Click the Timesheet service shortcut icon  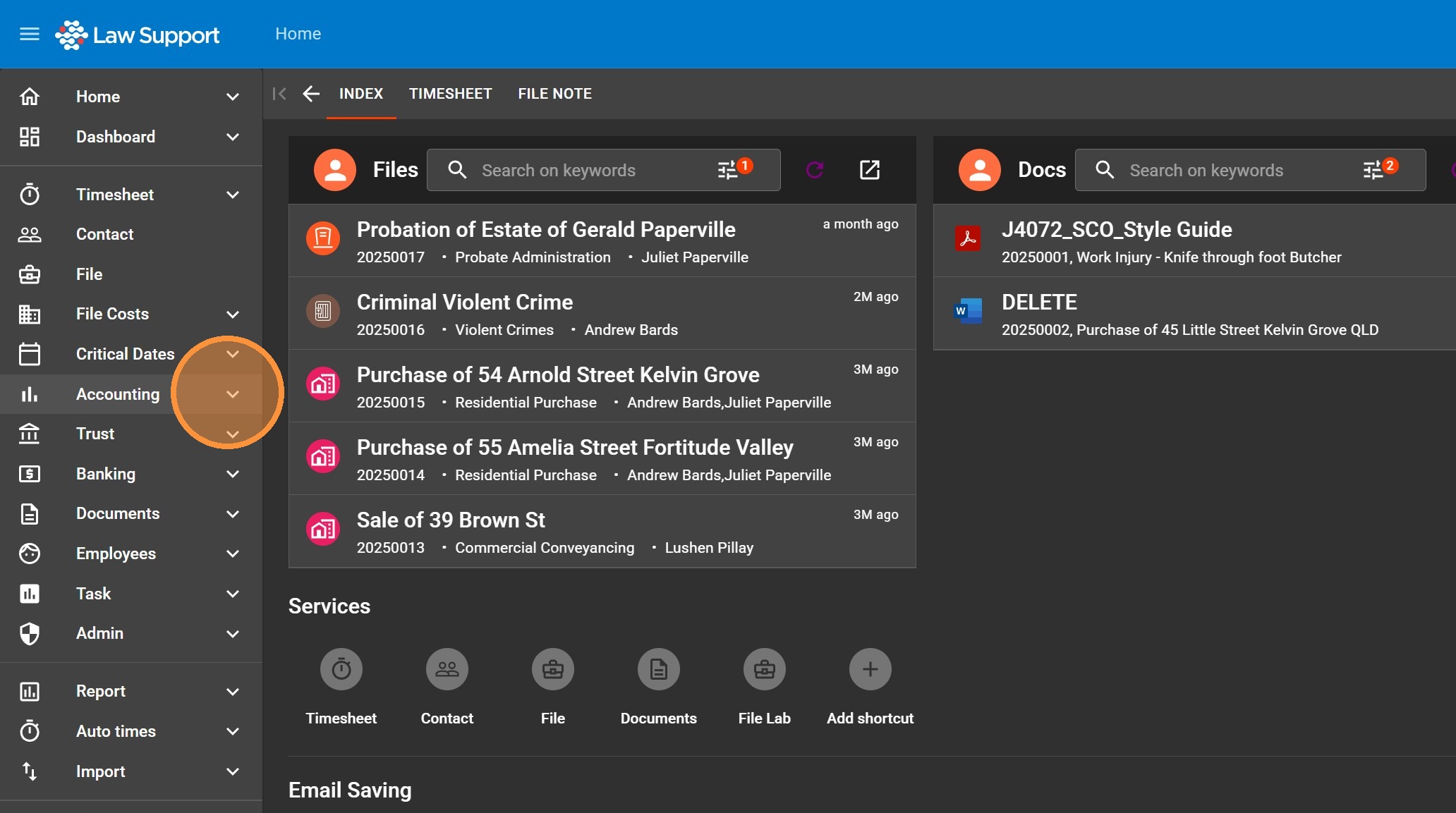tap(341, 669)
